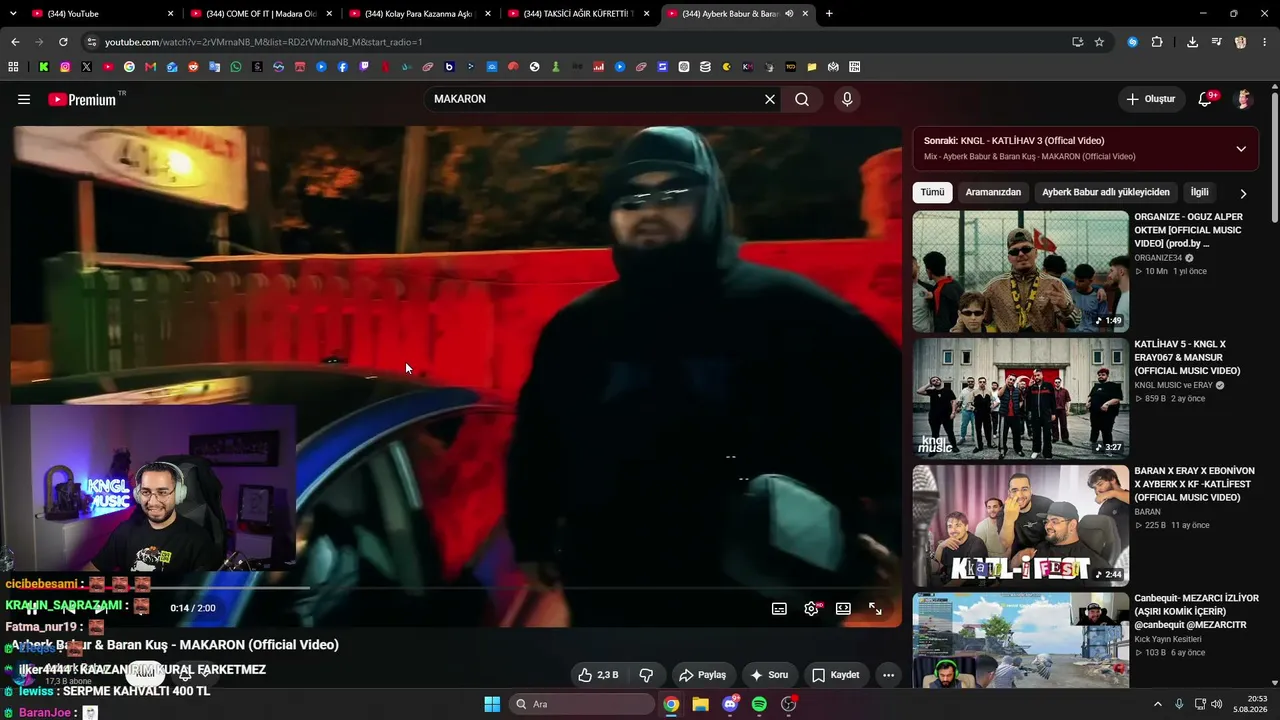Screen dimensions: 1280x720
Task: Open the Kick bookmark
Action: (x=44, y=67)
